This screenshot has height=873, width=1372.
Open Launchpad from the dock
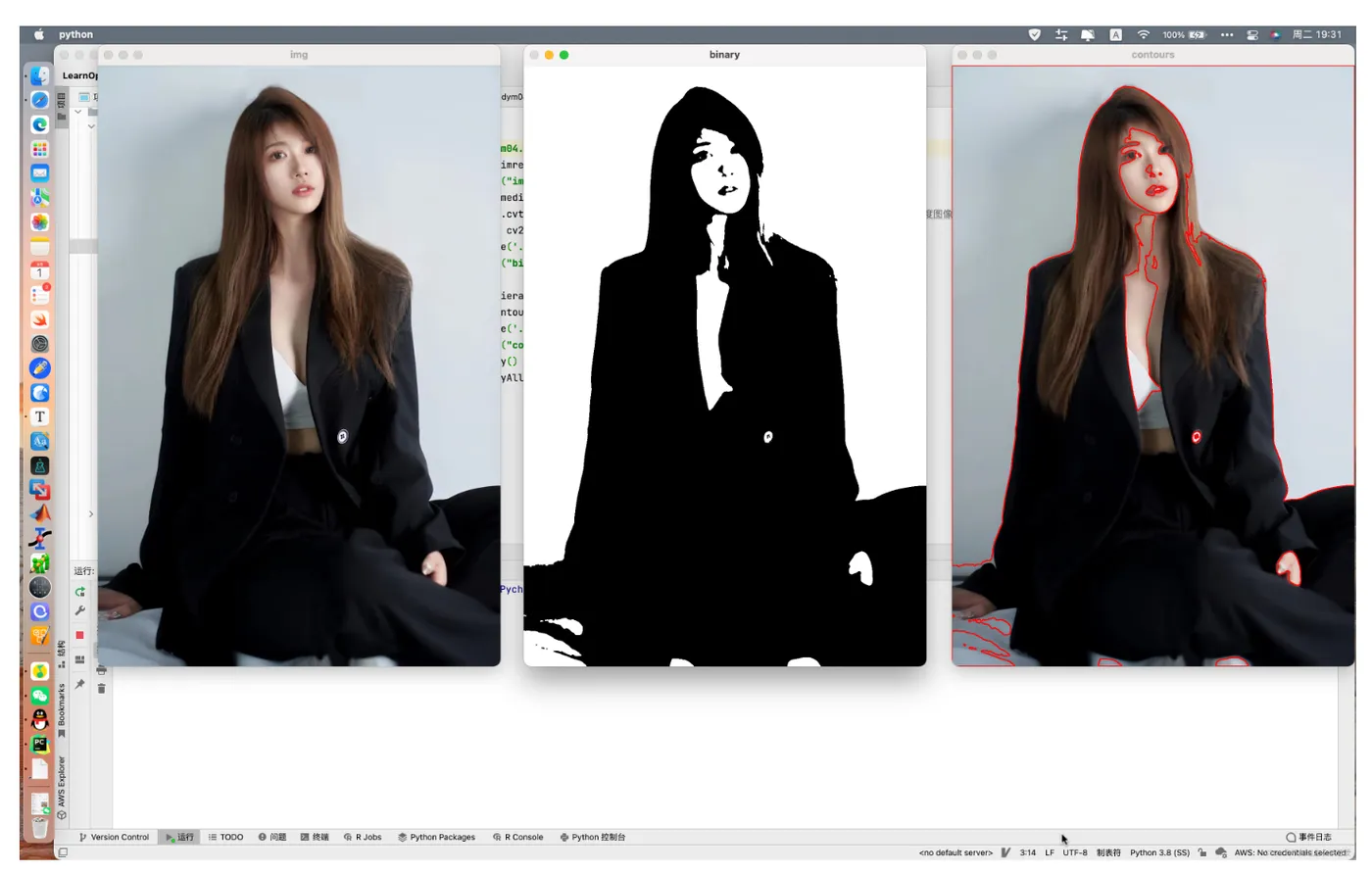(39, 149)
